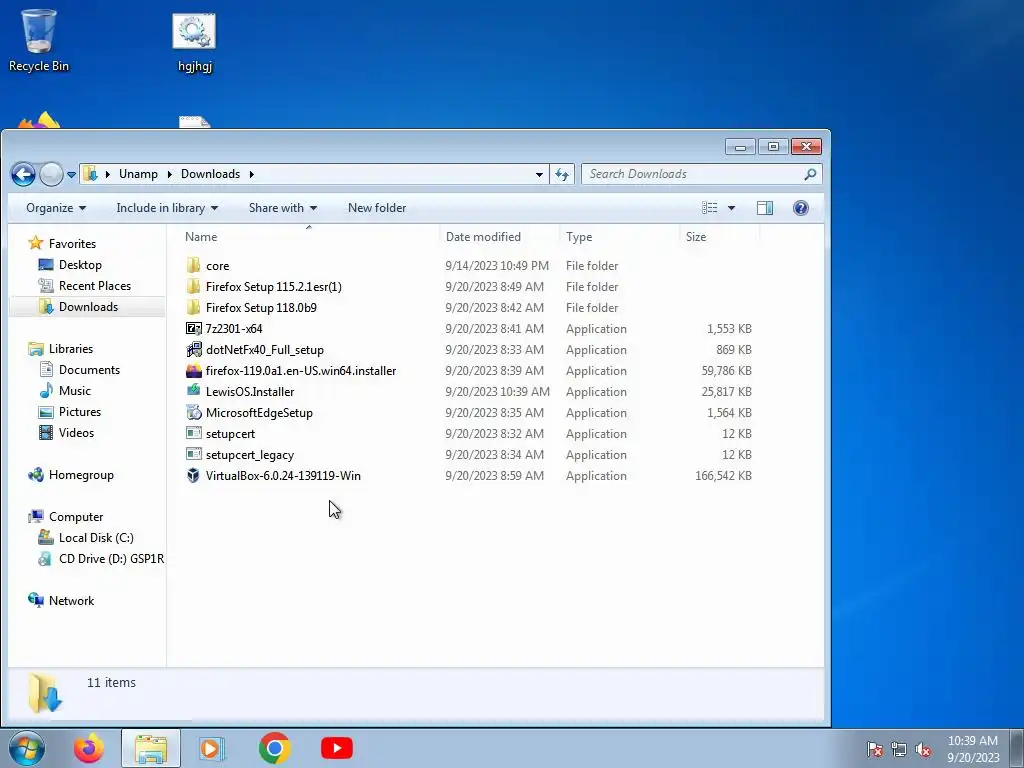Open Computer in navigation pane
This screenshot has height=768, width=1024.
(76, 517)
